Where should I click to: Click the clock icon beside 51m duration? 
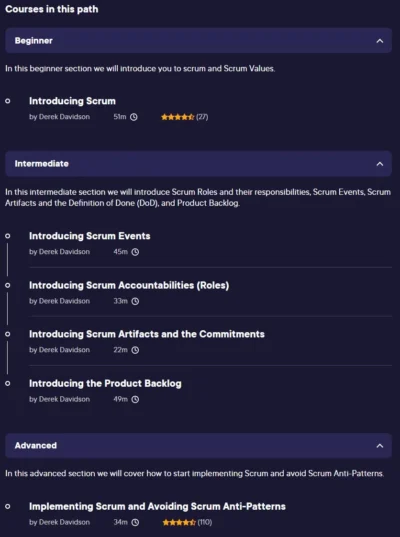[x=134, y=117]
